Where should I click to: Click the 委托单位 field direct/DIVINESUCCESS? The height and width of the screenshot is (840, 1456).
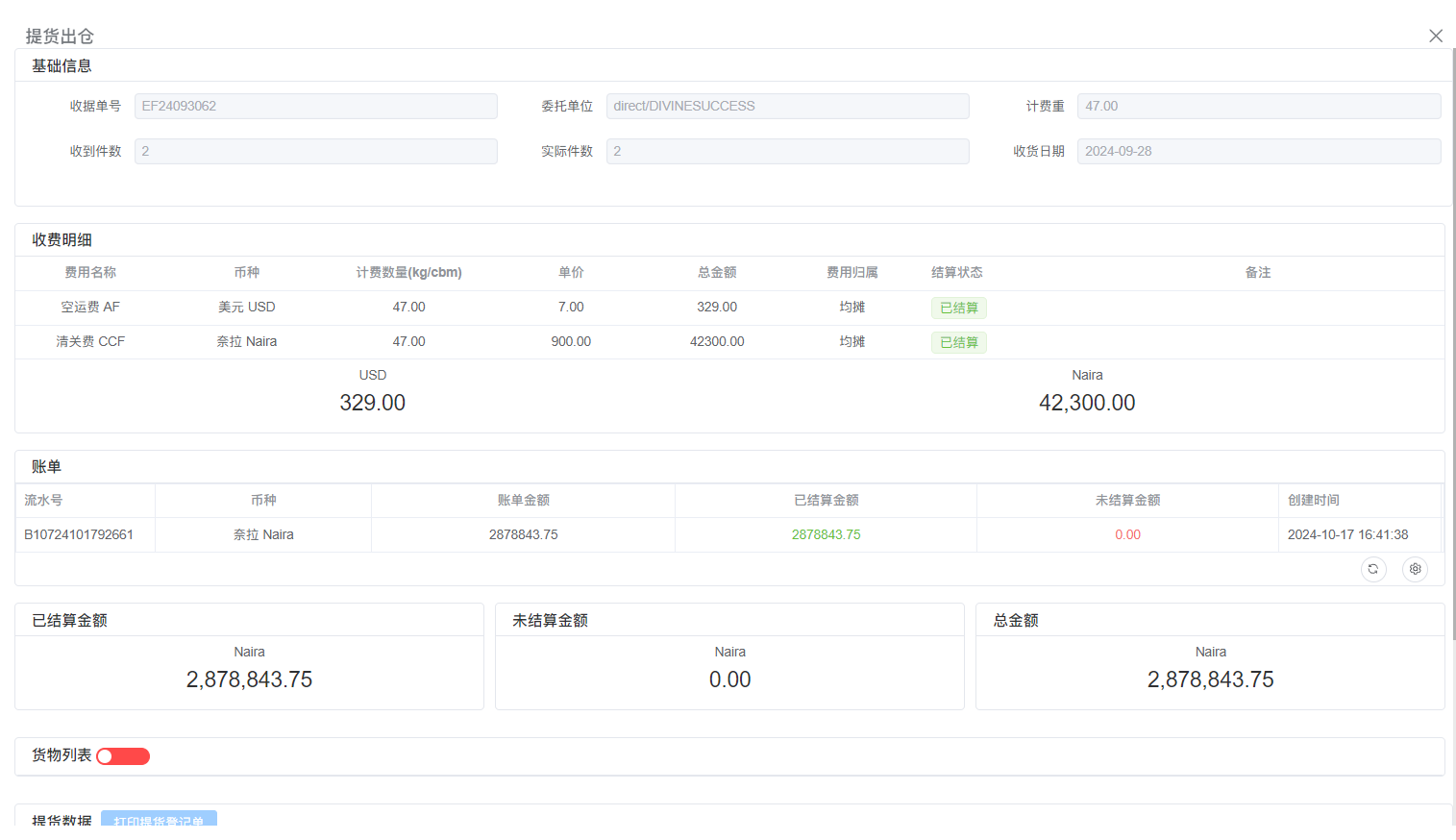click(788, 106)
